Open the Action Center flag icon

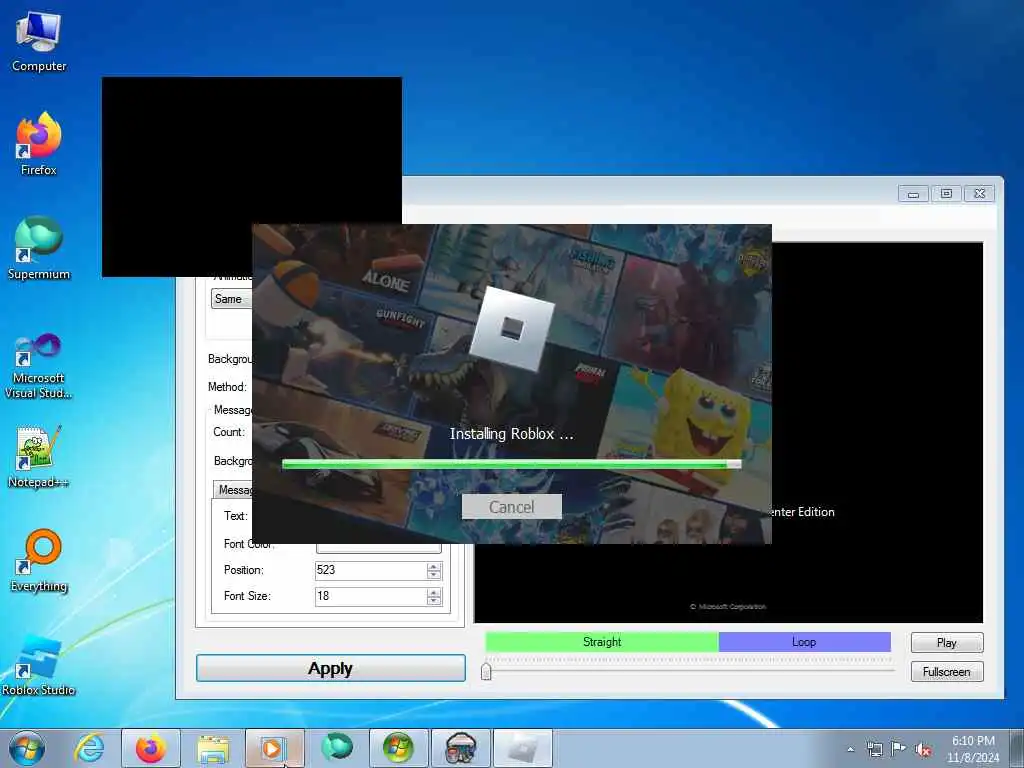coord(899,749)
